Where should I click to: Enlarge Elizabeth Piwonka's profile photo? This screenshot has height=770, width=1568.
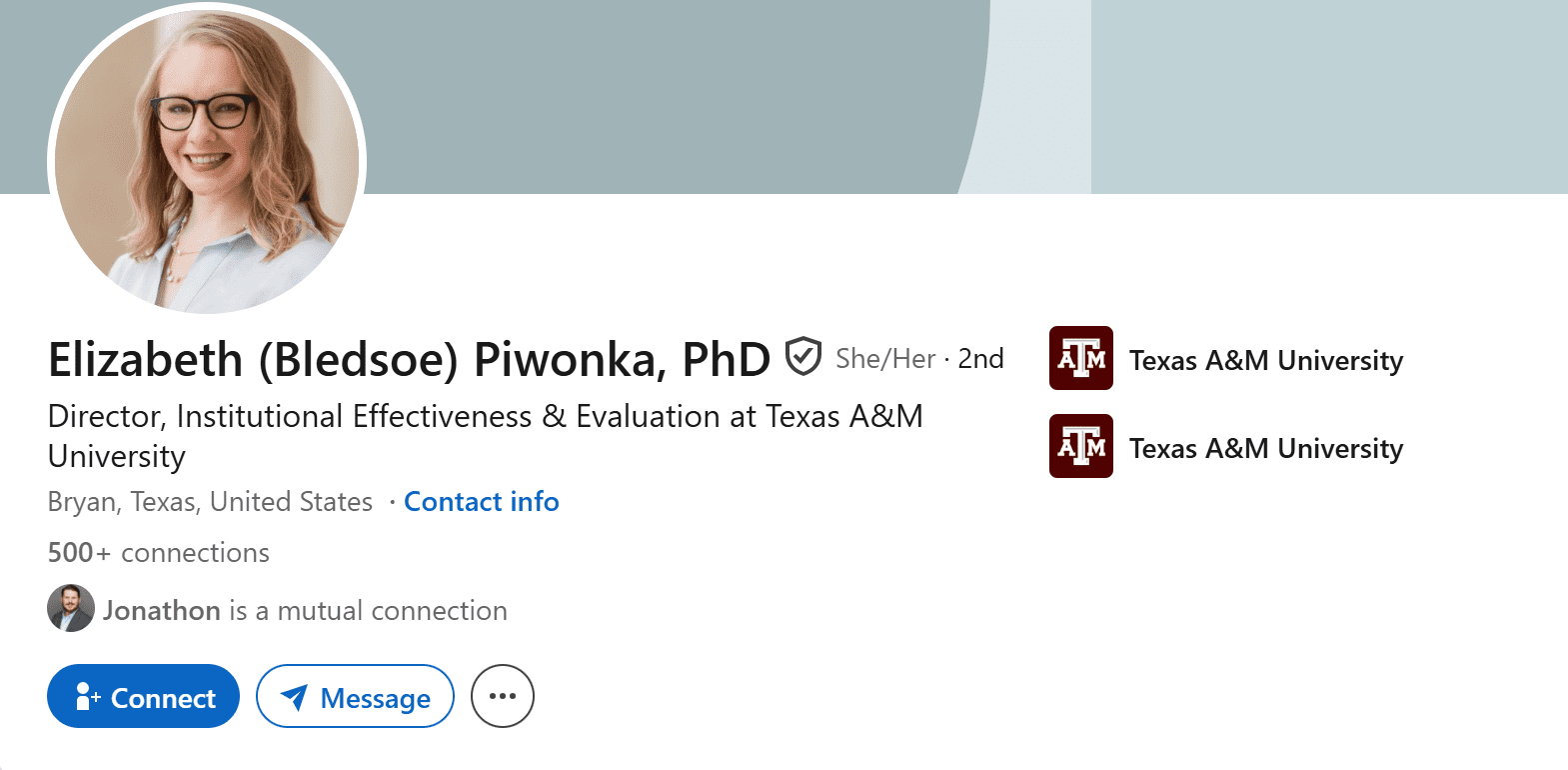click(207, 160)
